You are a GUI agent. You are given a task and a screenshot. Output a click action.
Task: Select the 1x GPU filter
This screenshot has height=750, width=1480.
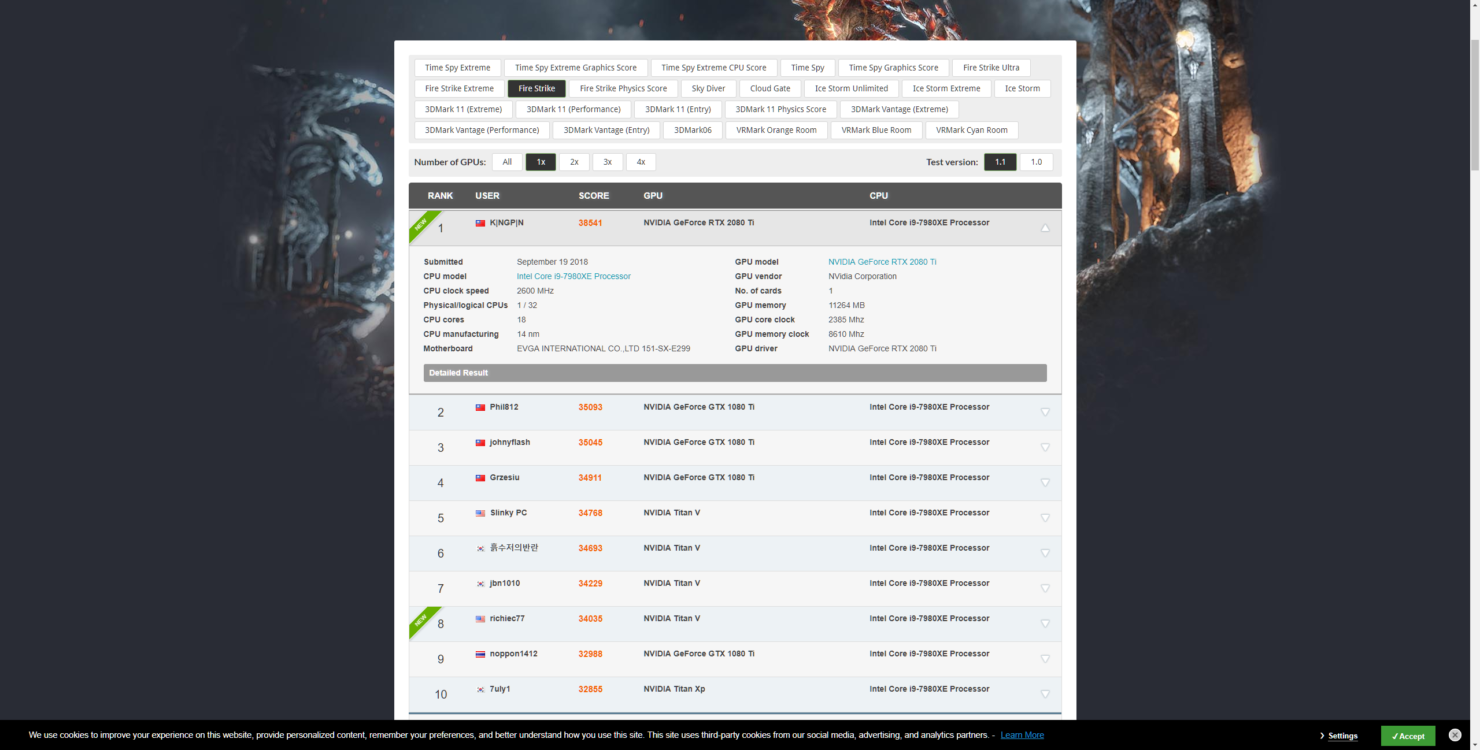pyautogui.click(x=541, y=162)
